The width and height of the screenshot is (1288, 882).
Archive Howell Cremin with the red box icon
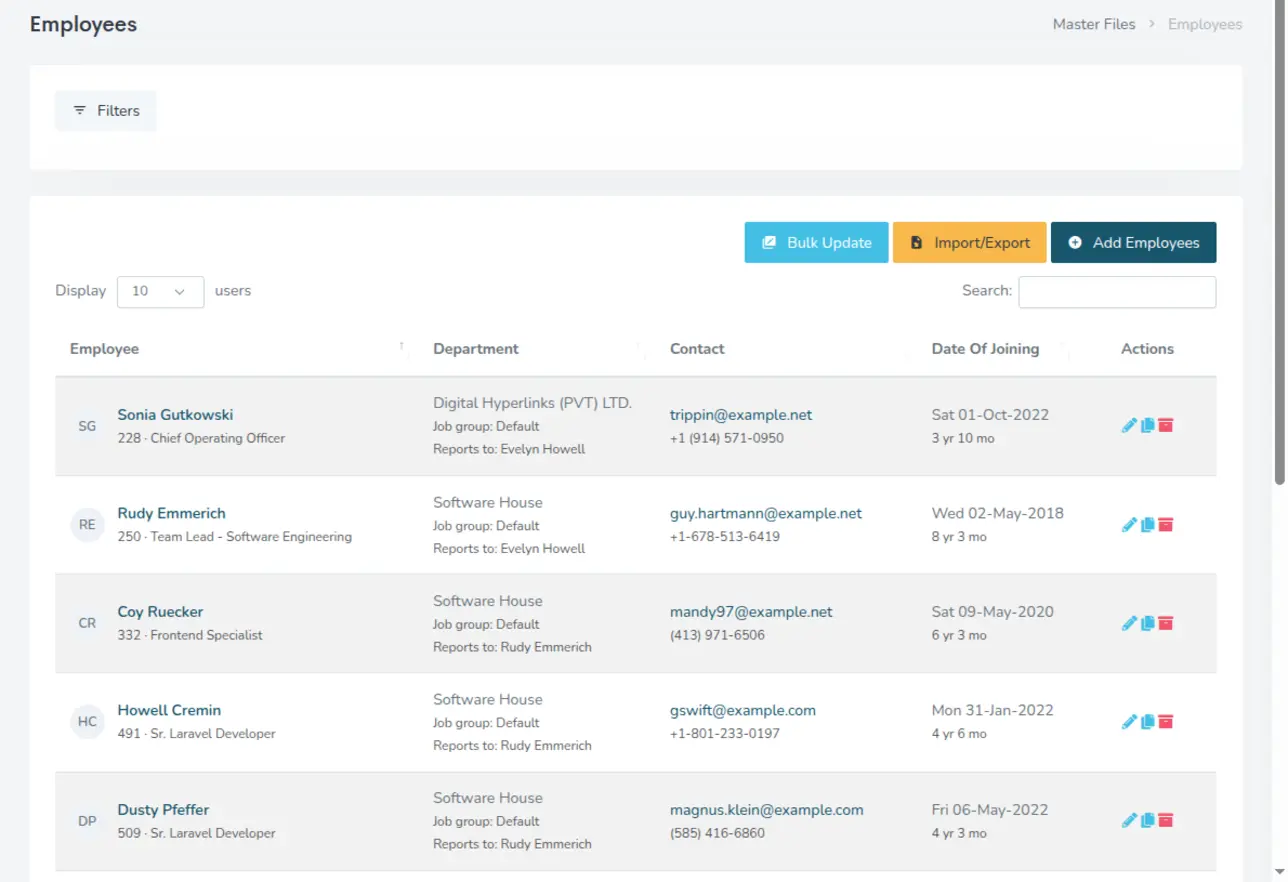(1166, 722)
